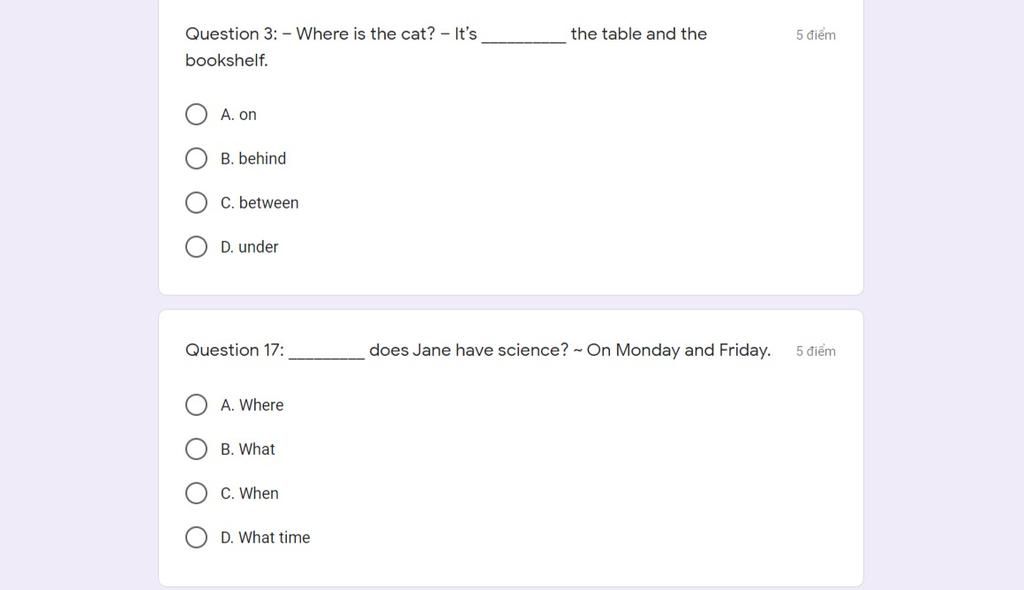Click the 'A. Where' answer label text

252,405
